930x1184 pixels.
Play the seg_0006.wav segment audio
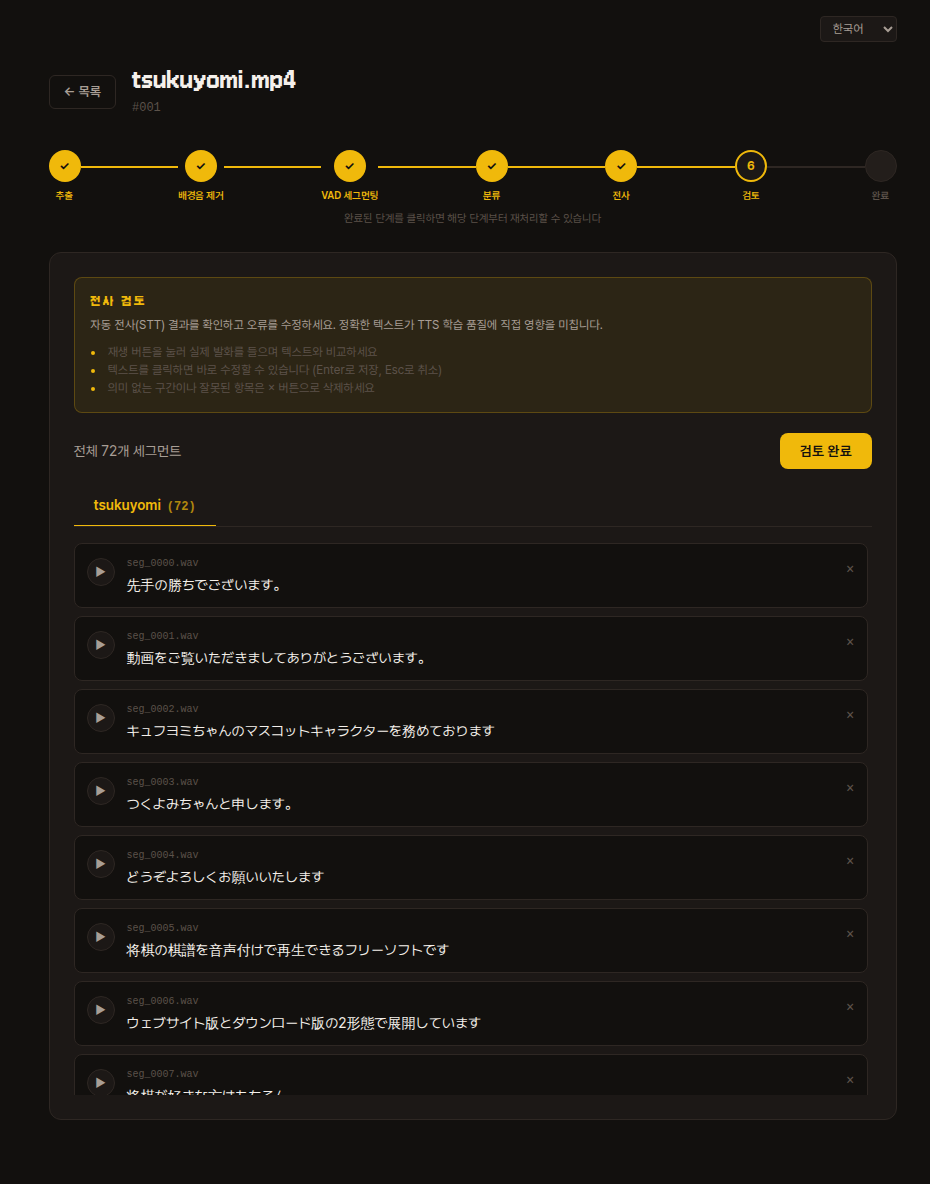(x=100, y=1009)
